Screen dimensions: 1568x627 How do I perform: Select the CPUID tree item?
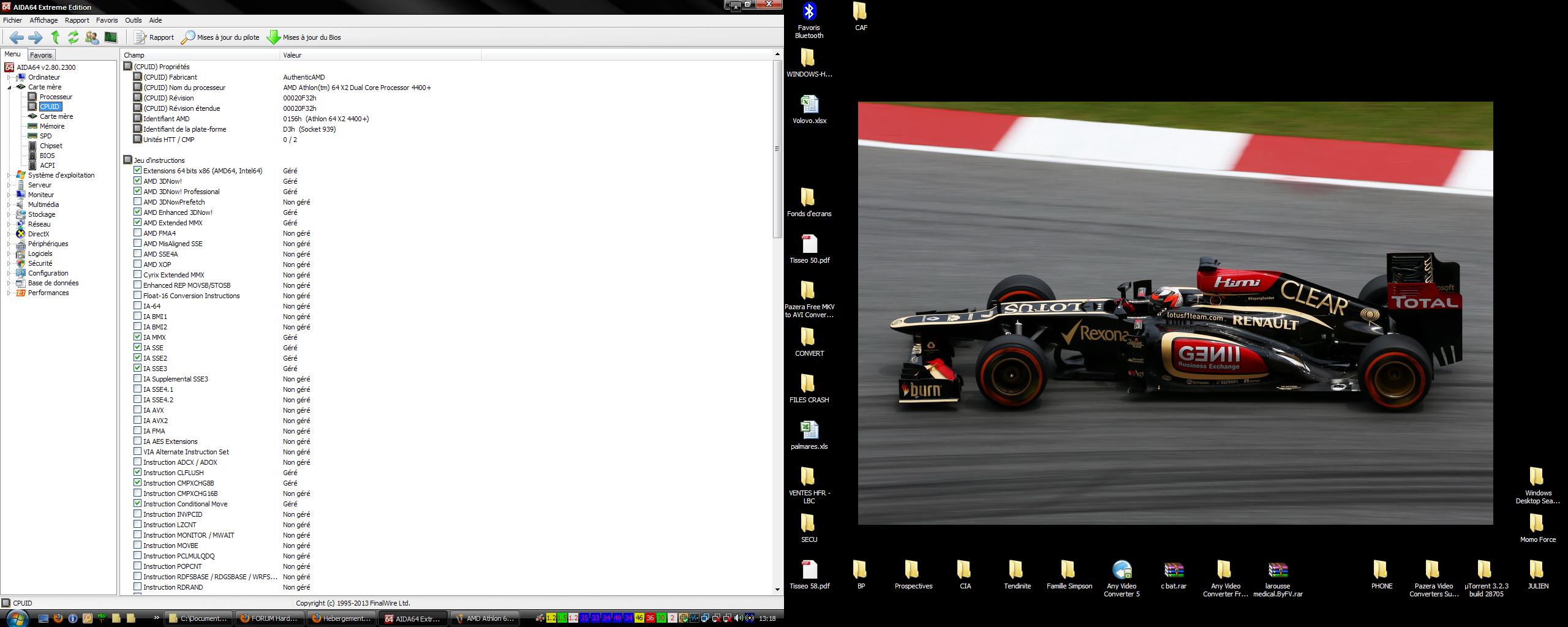point(50,107)
